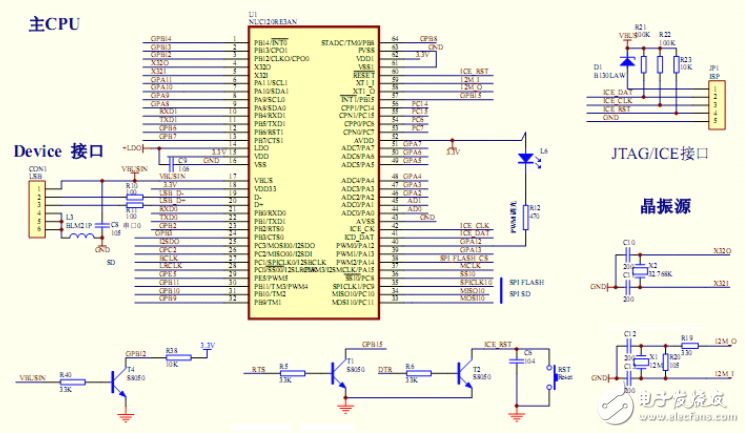Click the Device 接口 section heading
The height and width of the screenshot is (433, 745).
click(x=59, y=151)
